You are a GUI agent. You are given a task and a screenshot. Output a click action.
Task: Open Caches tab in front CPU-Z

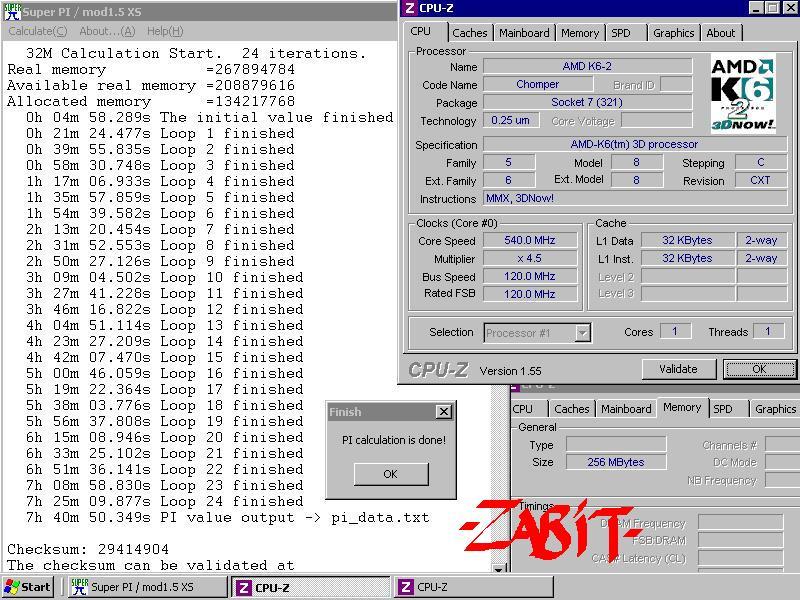(470, 33)
